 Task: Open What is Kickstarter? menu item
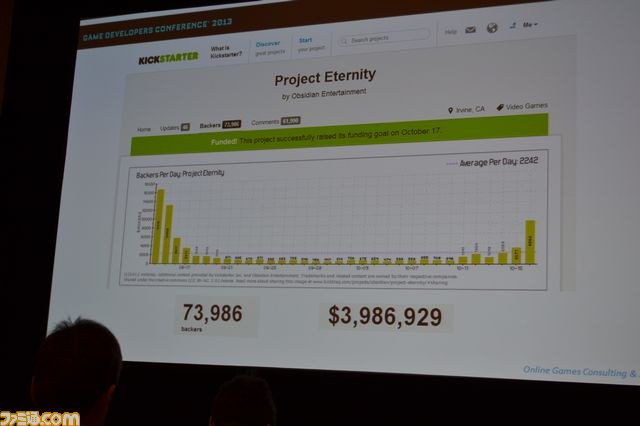coord(226,51)
